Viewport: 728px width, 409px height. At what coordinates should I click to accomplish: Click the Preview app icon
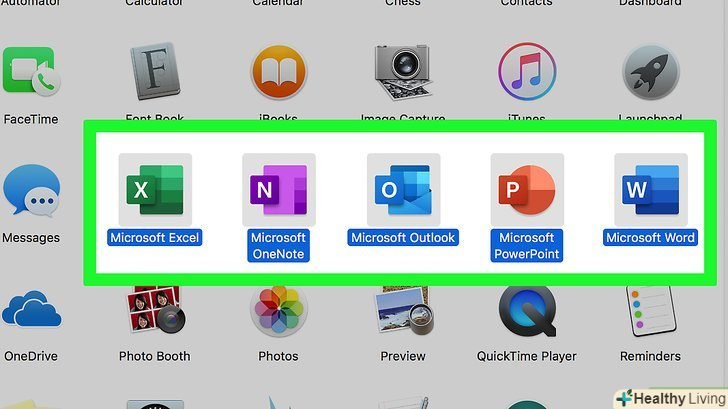pyautogui.click(x=403, y=310)
